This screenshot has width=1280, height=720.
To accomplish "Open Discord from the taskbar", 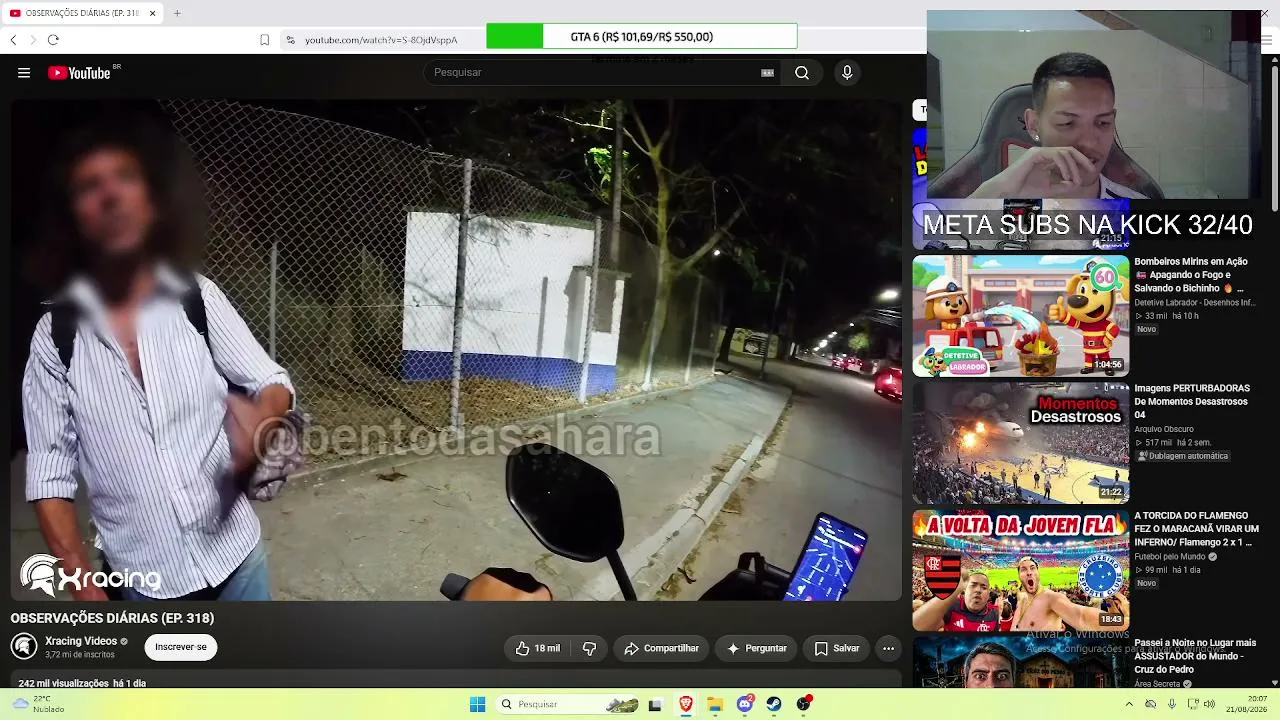I will [745, 704].
